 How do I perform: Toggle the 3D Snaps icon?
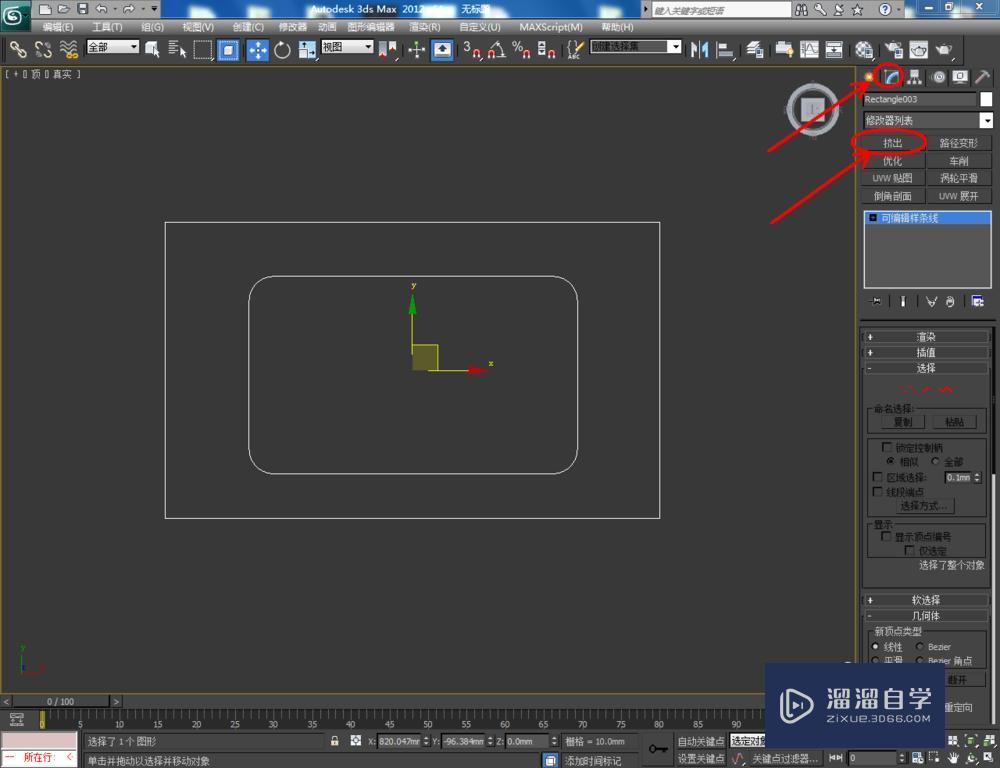(470, 48)
